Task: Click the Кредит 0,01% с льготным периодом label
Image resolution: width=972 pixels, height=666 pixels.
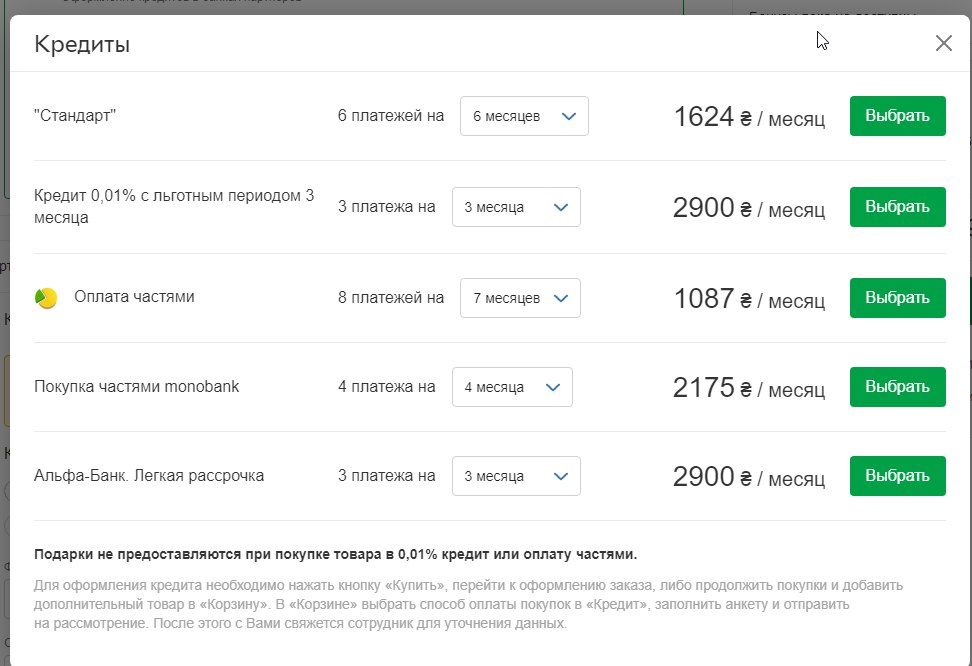Action: pos(174,206)
